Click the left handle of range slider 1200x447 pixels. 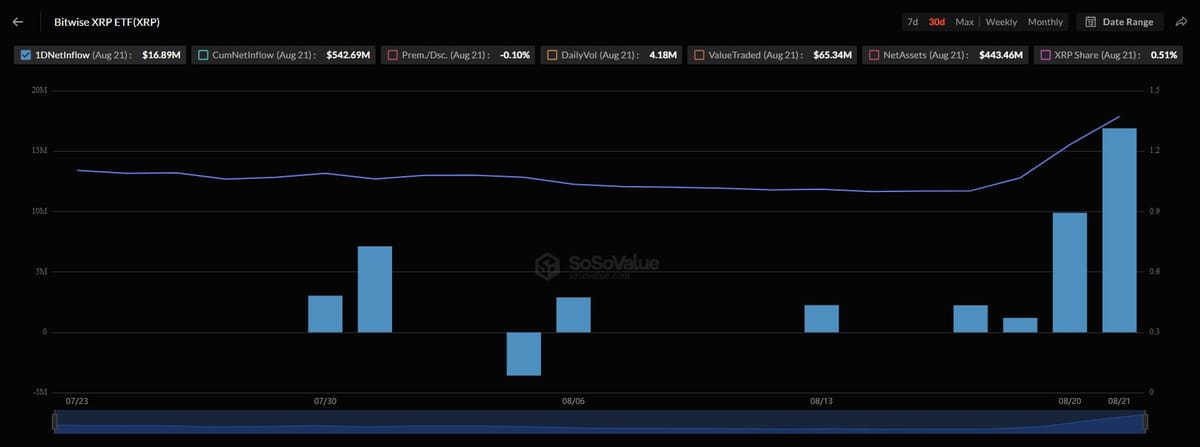pyautogui.click(x=56, y=424)
